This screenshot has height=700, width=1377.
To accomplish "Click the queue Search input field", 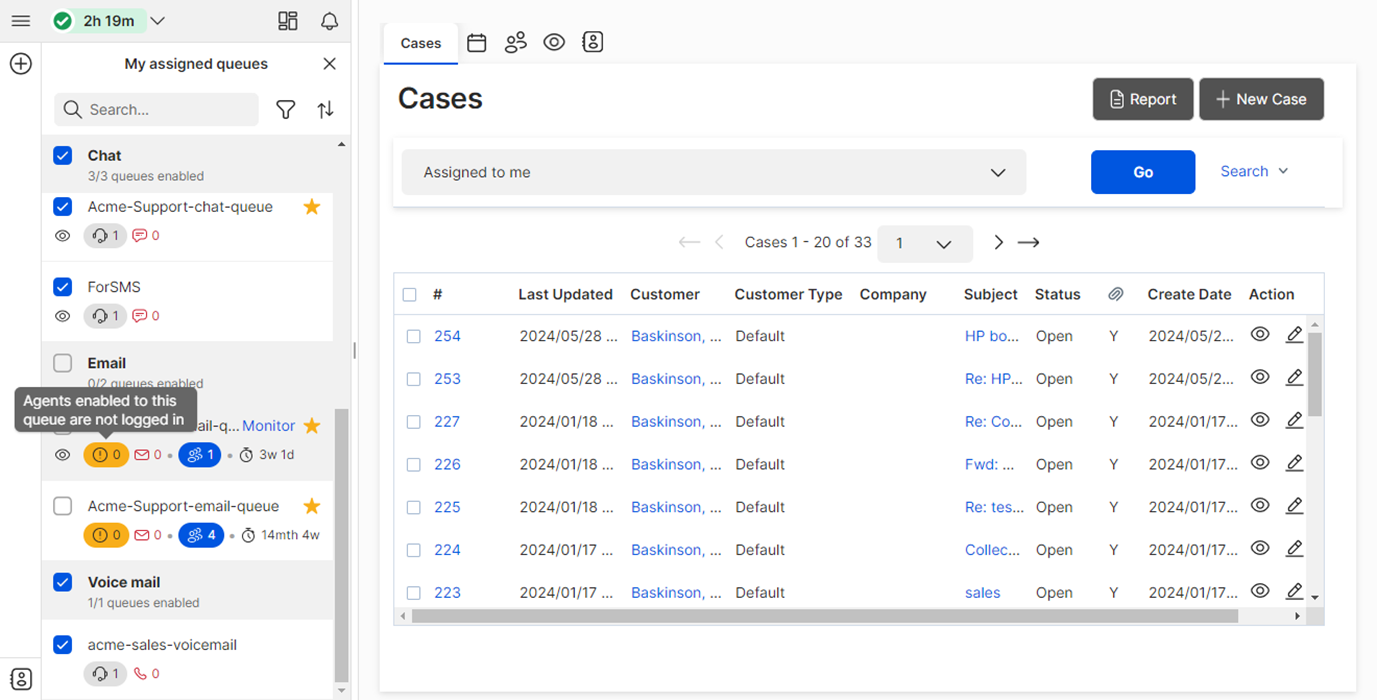I will 157,110.
